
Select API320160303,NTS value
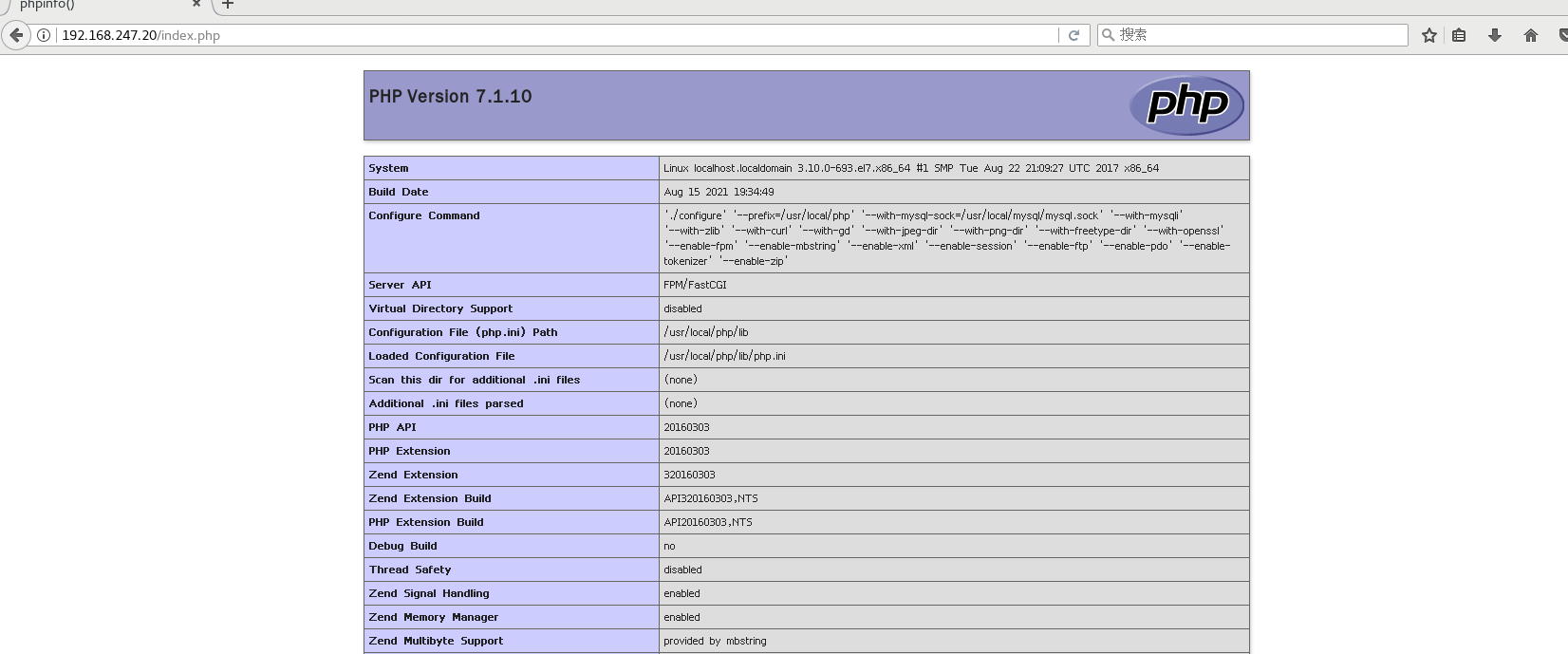tap(711, 498)
